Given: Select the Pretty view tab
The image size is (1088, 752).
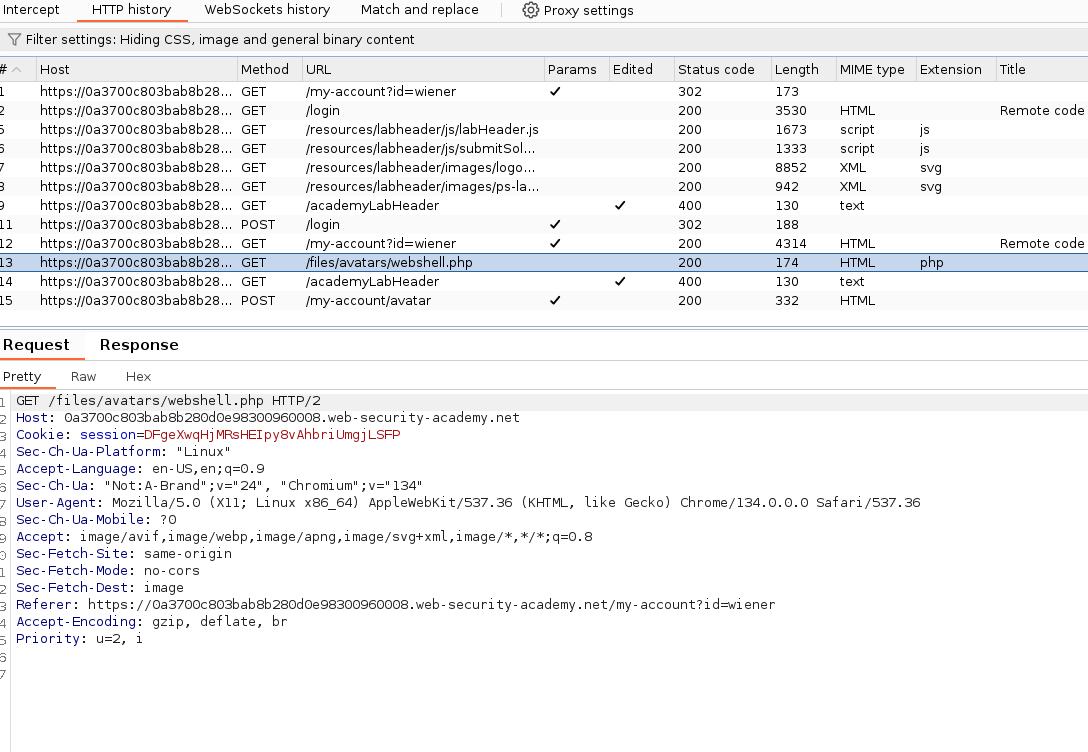Looking at the screenshot, I should click(x=22, y=377).
